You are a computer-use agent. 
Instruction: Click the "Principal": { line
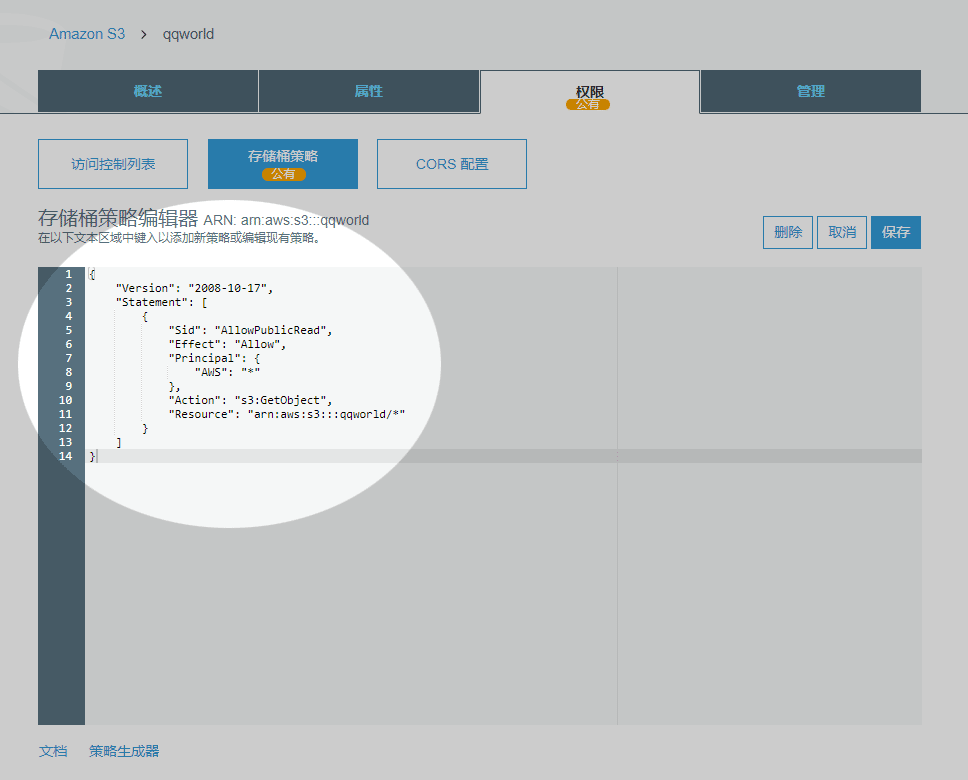214,358
